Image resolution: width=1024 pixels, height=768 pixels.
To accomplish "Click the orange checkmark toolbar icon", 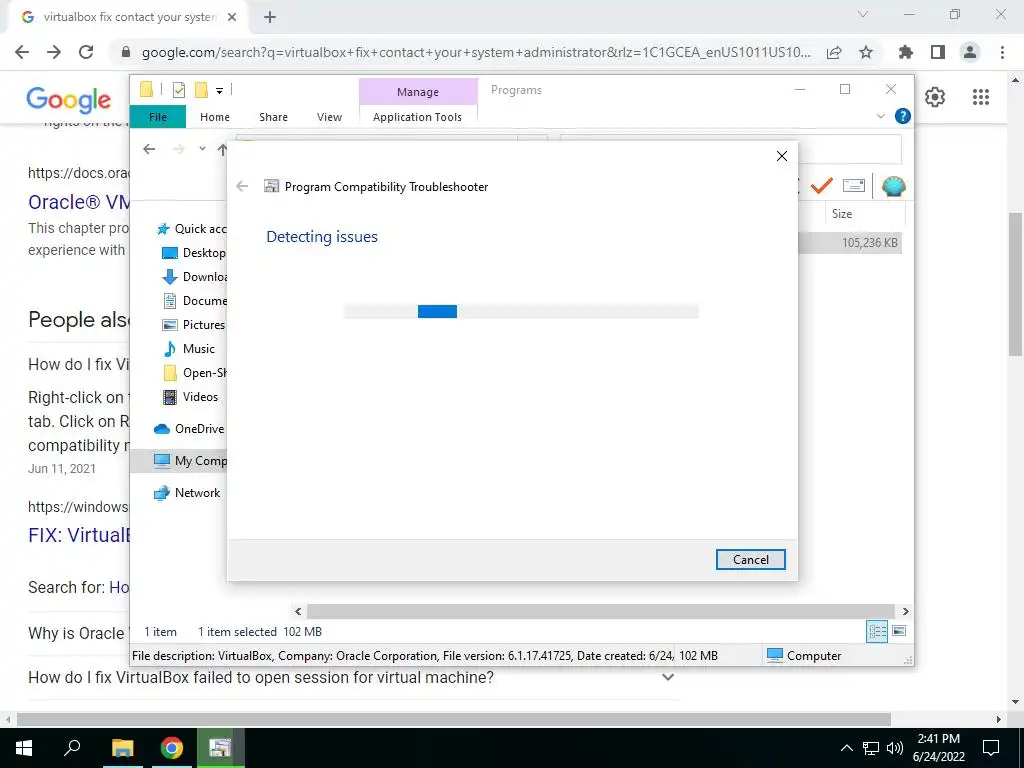I will [x=821, y=185].
